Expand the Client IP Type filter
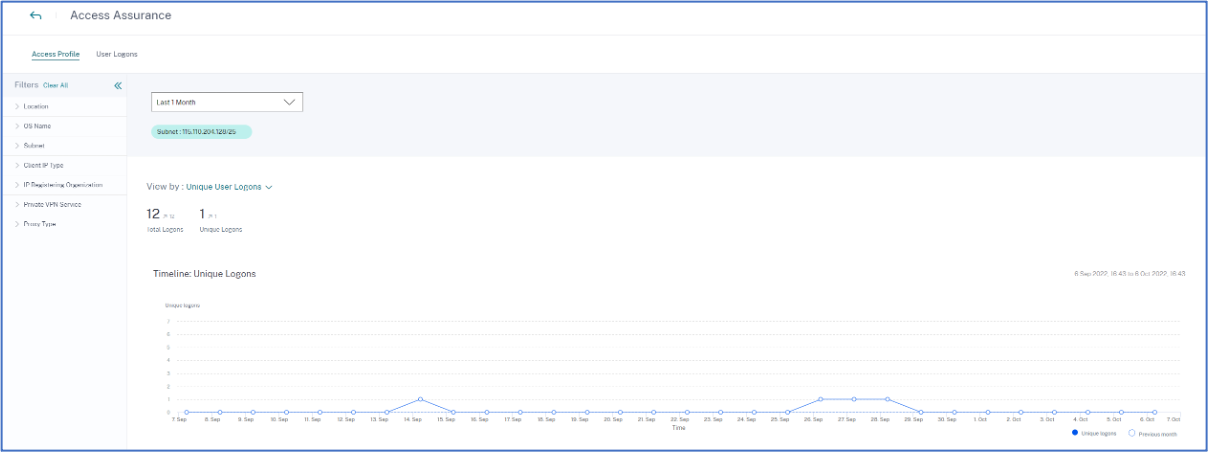The height and width of the screenshot is (456, 1208). click(x=43, y=165)
